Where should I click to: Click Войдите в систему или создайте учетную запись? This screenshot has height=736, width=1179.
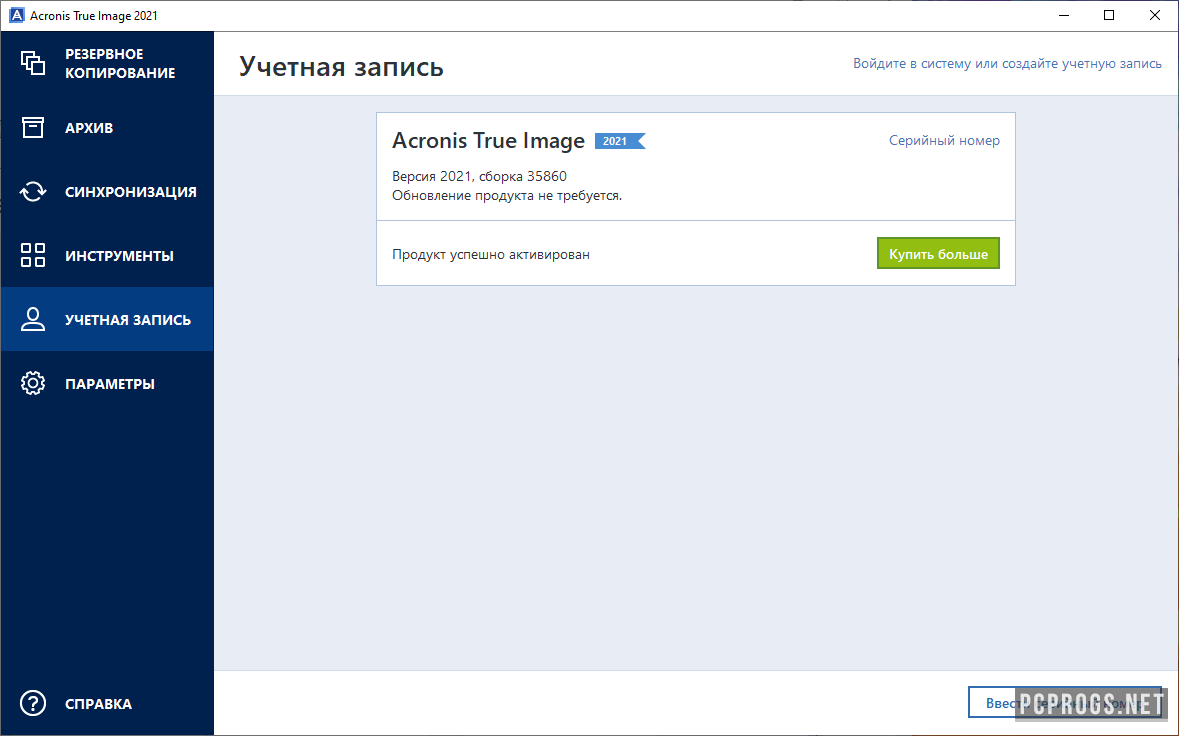(x=1007, y=64)
